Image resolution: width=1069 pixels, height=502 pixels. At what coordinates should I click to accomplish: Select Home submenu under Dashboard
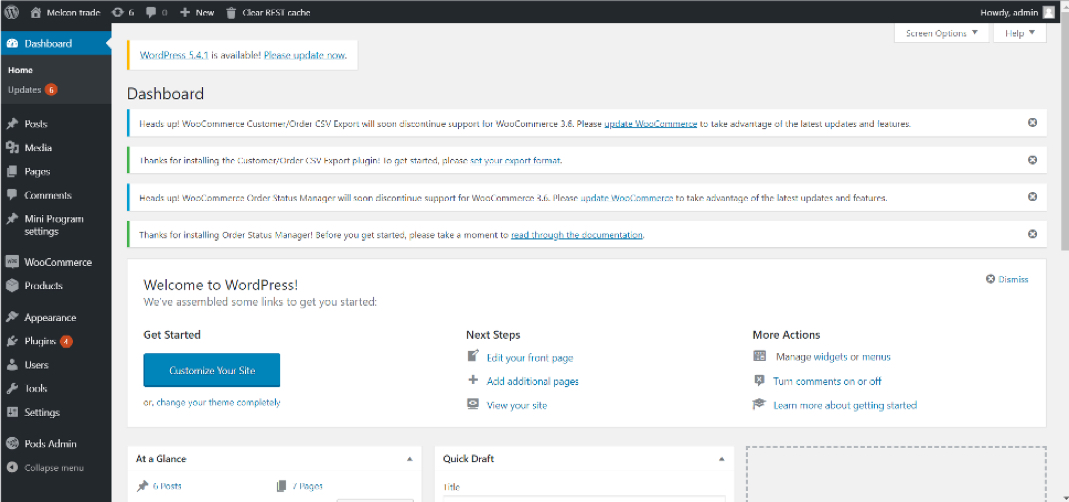(x=20, y=70)
